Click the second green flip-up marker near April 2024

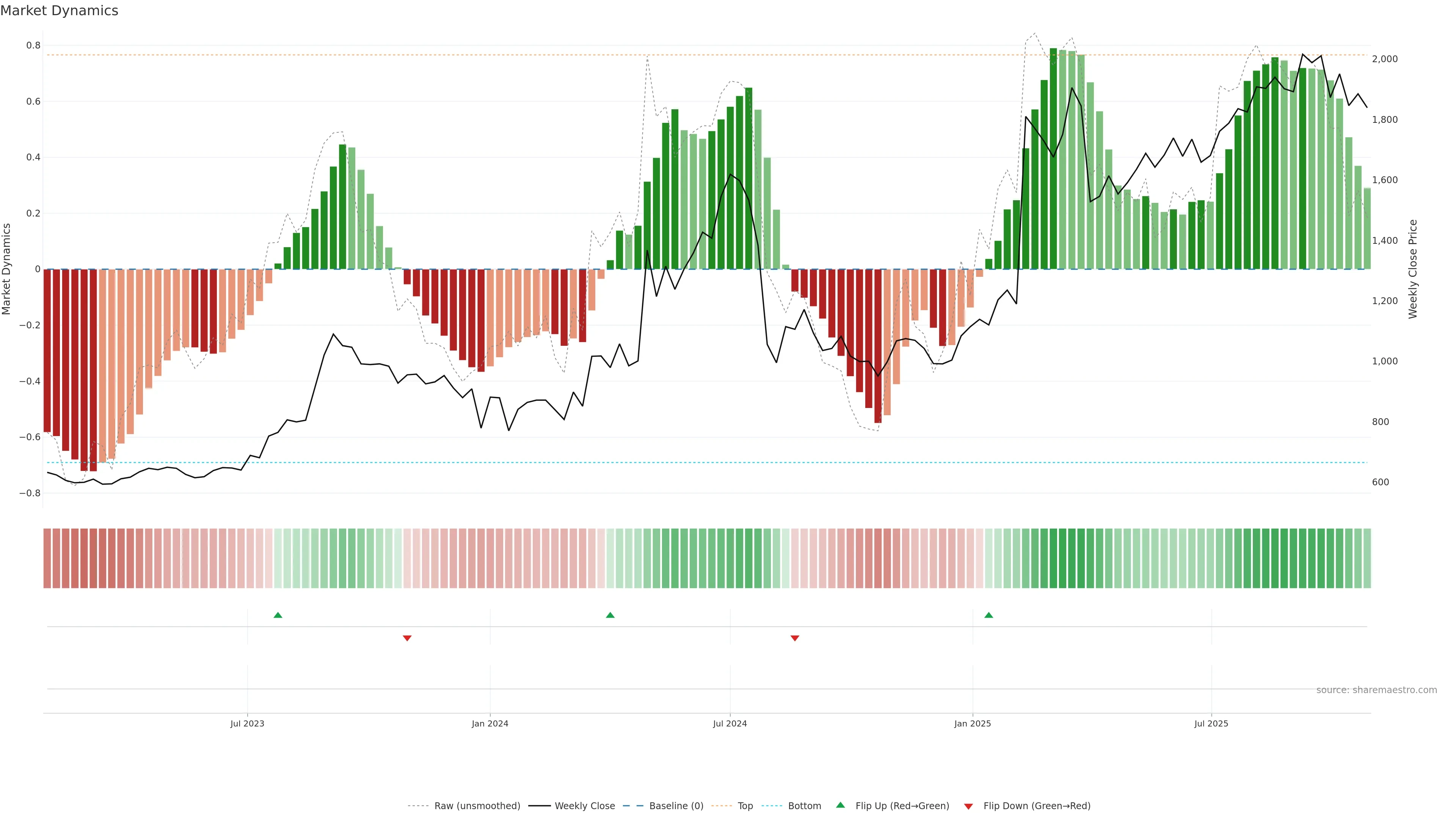tap(610, 615)
